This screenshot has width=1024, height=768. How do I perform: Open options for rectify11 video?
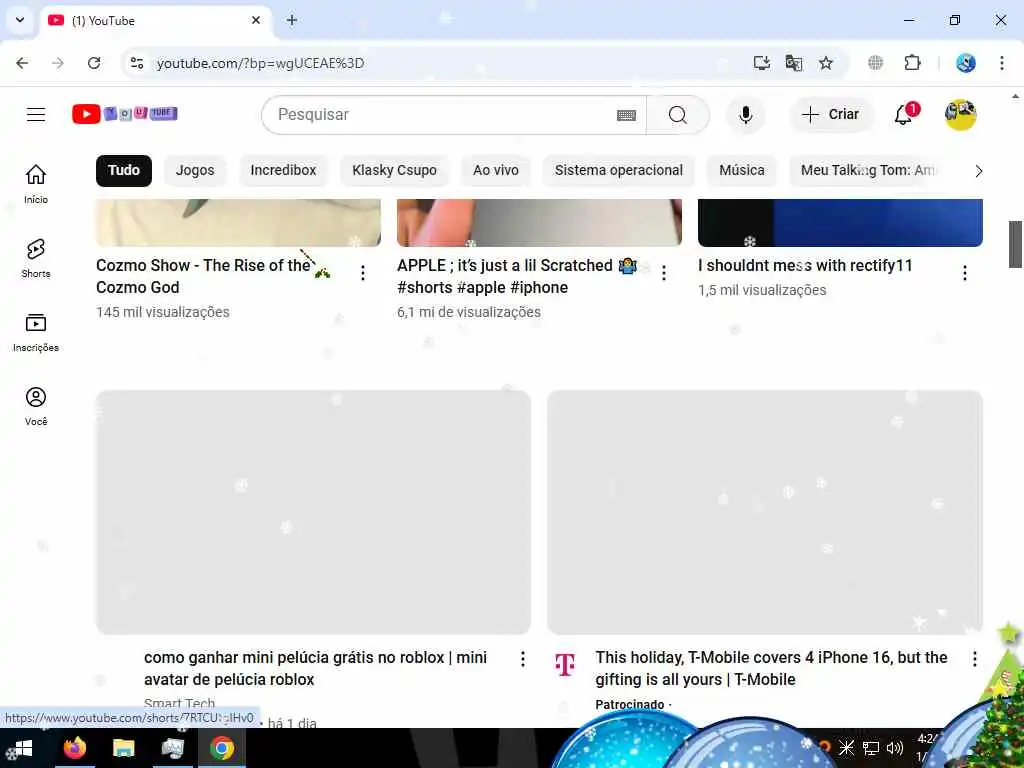click(965, 273)
